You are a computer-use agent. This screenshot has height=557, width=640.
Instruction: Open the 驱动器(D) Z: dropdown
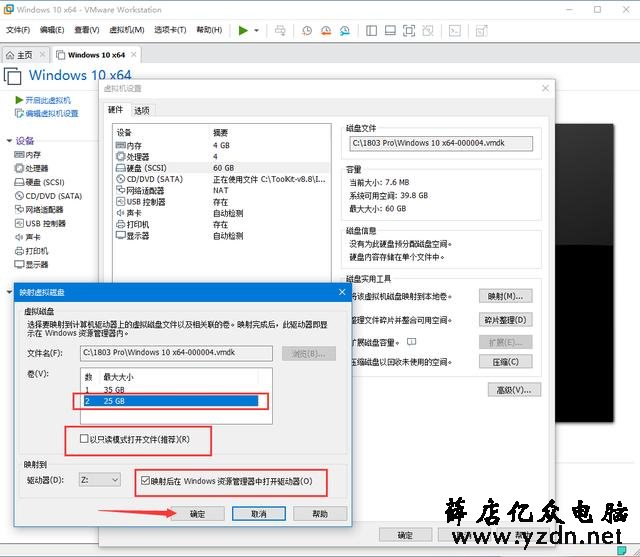coord(100,480)
